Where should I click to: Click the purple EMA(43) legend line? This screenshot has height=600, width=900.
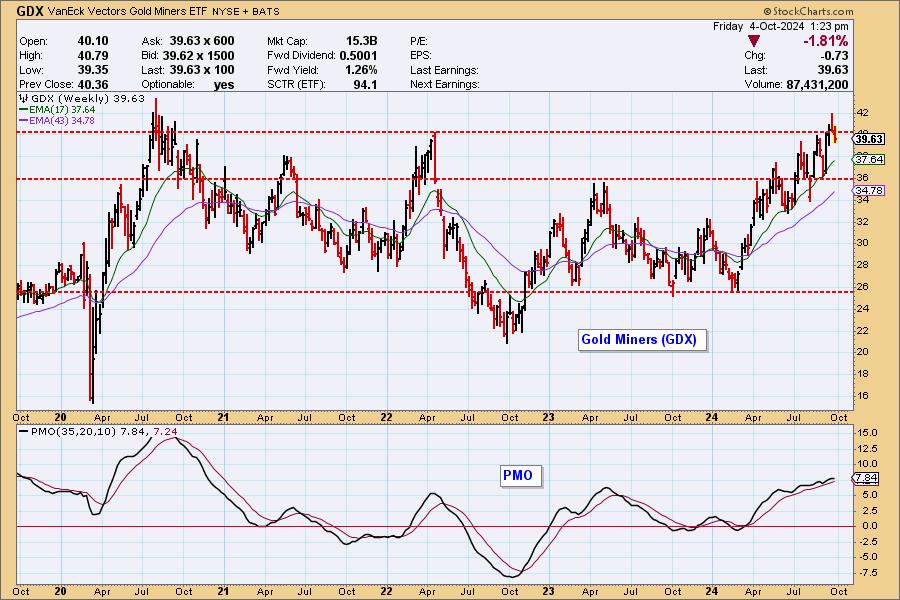(24, 121)
